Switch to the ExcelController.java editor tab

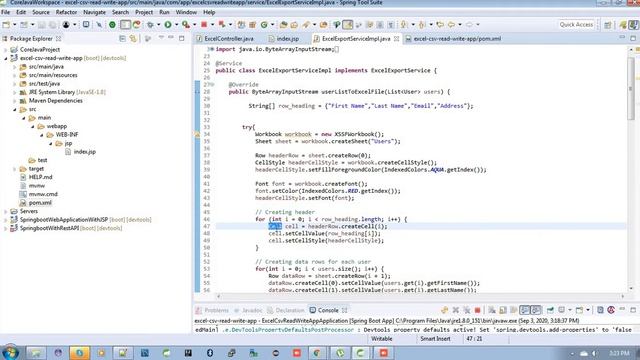[225, 39]
